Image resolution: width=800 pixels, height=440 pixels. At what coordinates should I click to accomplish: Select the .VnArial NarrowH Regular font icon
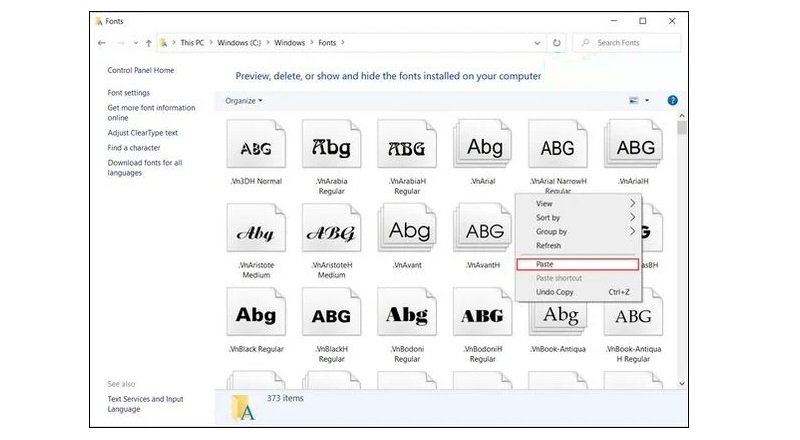[x=558, y=144]
